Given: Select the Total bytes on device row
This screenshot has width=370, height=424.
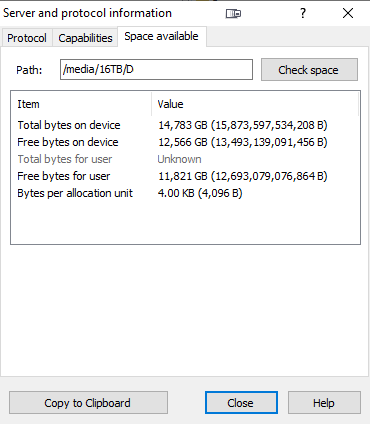Looking at the screenshot, I should tap(185, 125).
